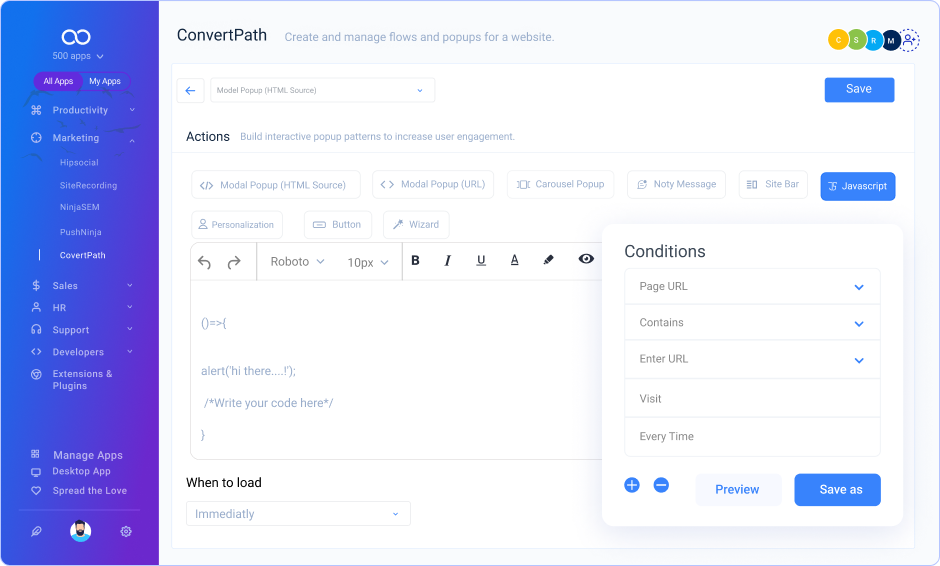This screenshot has height=566, width=940.
Task: Open the When to load Immediatly dropdown
Action: [298, 514]
